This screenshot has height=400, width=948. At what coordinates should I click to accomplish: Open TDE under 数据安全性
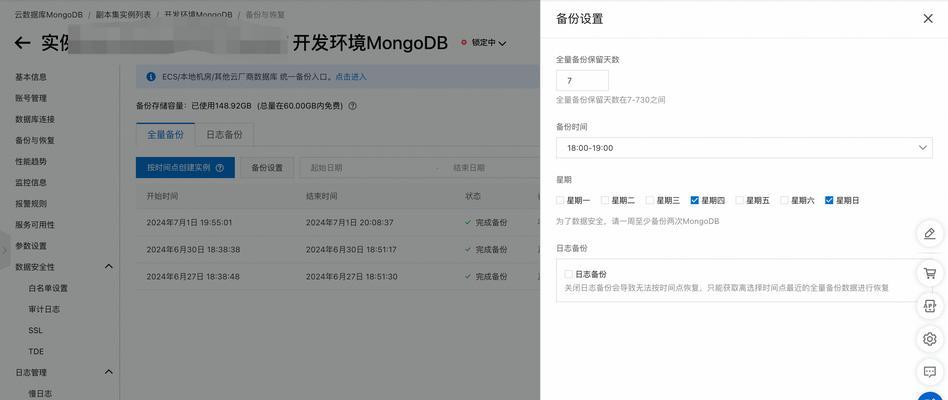click(x=36, y=351)
